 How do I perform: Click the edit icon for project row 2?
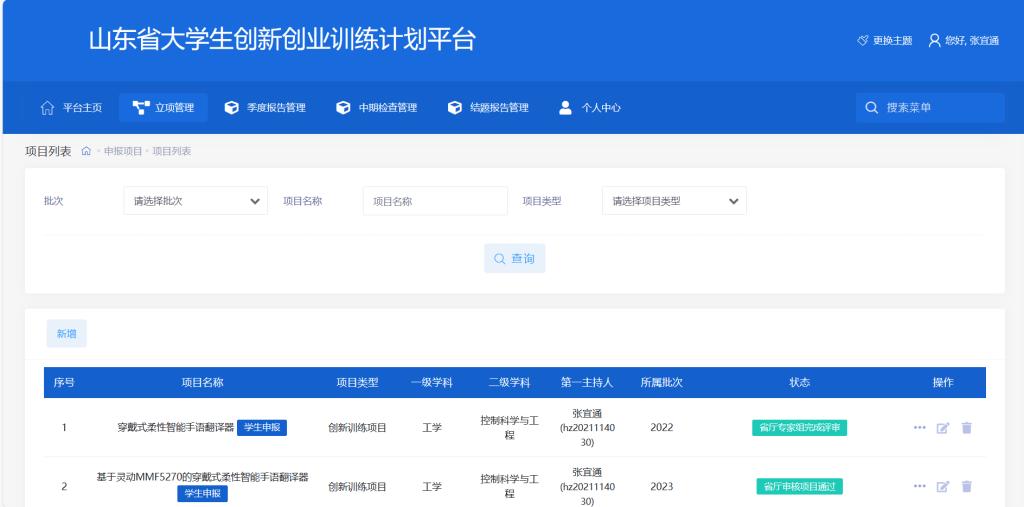pyautogui.click(x=942, y=487)
